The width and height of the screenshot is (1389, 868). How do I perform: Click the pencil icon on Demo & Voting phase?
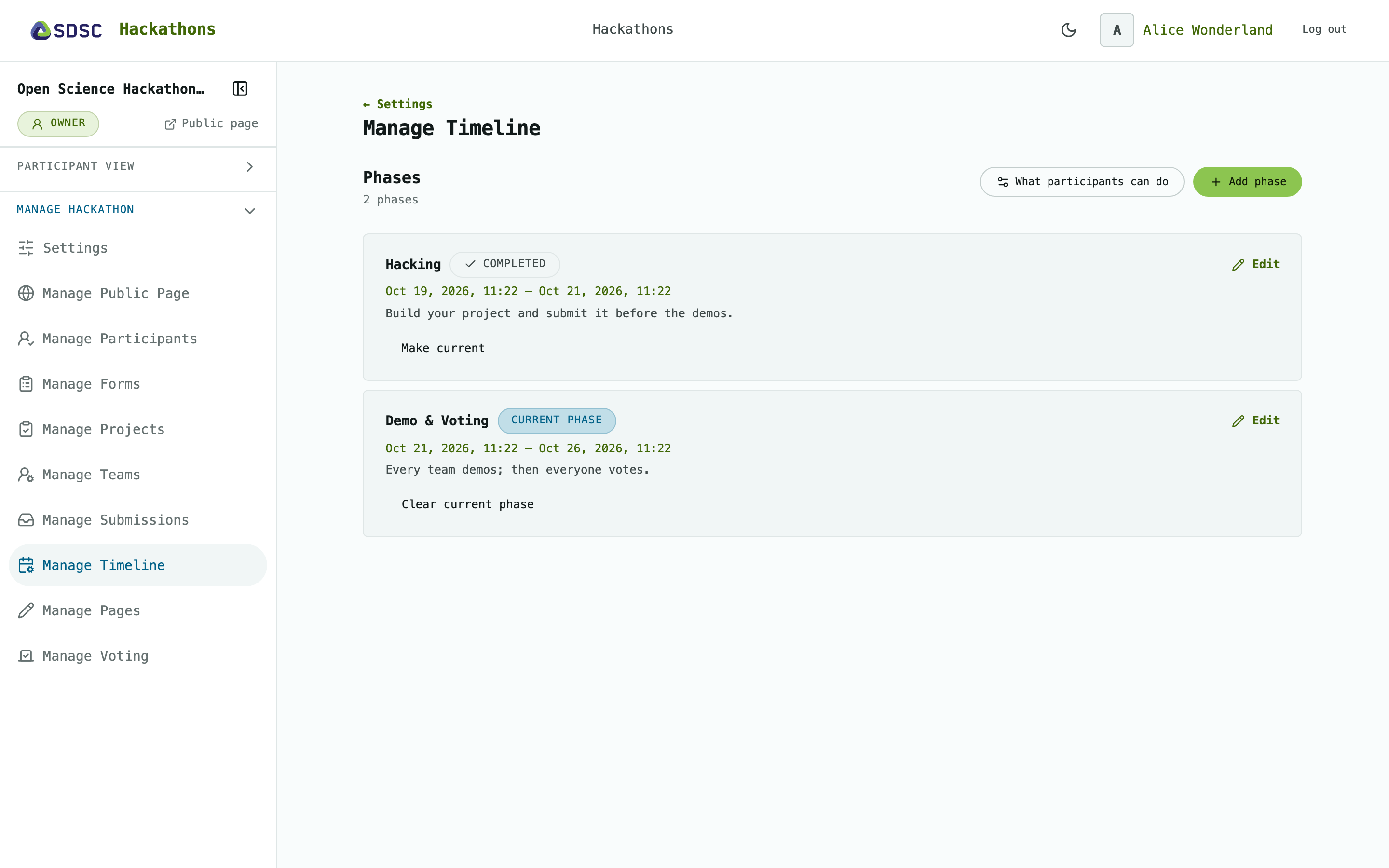coord(1238,421)
